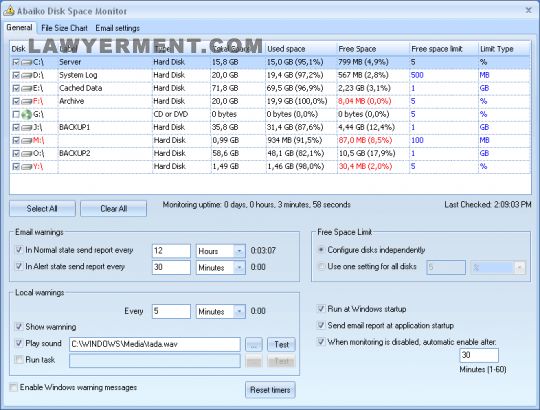Screen dimensions: 540x410
Task: Click the Select All button
Action: (42, 209)
